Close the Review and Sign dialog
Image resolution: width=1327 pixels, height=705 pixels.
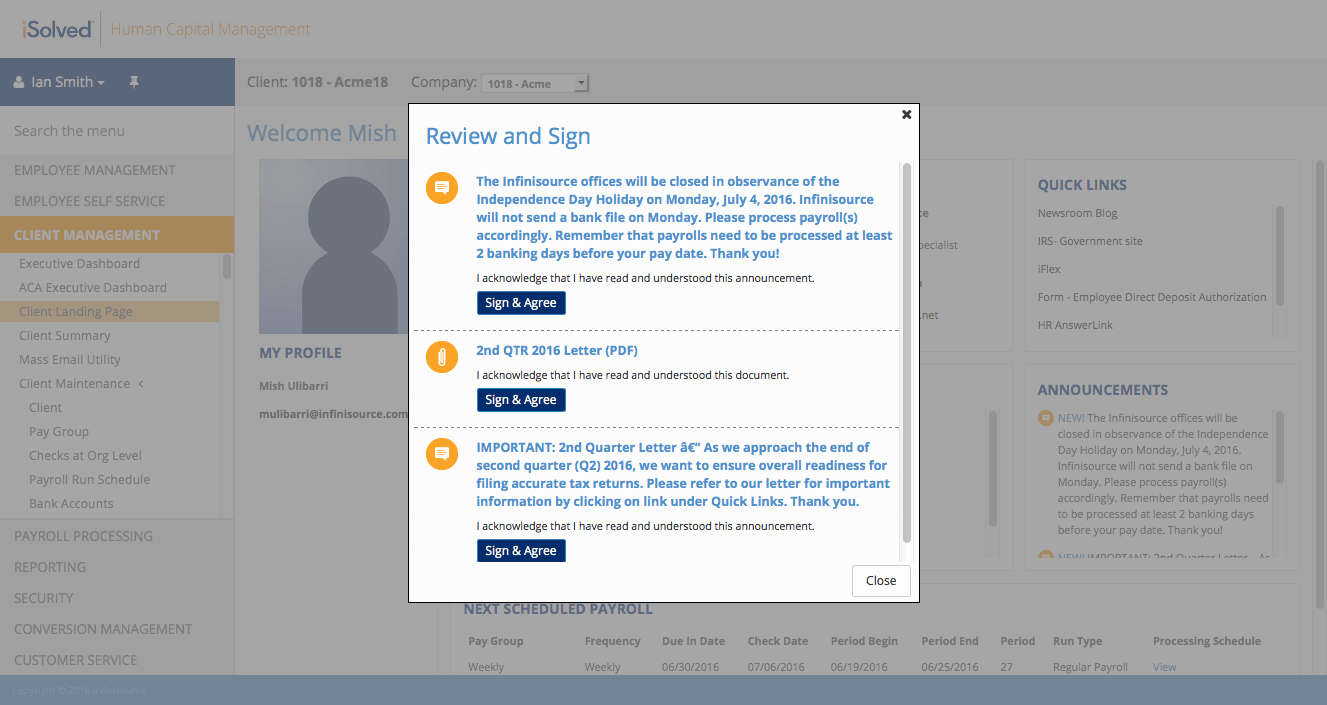point(880,581)
